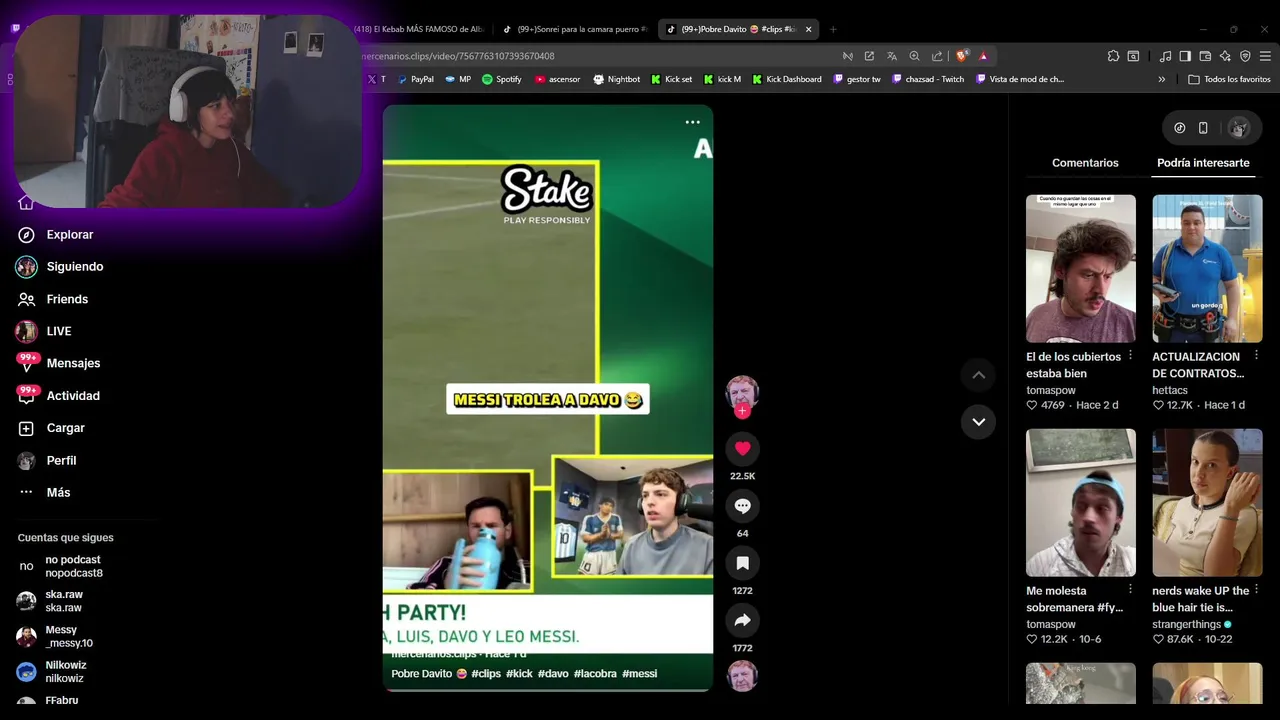The image size is (1280, 720).
Task: Share video with the arrow icon
Action: tap(742, 620)
